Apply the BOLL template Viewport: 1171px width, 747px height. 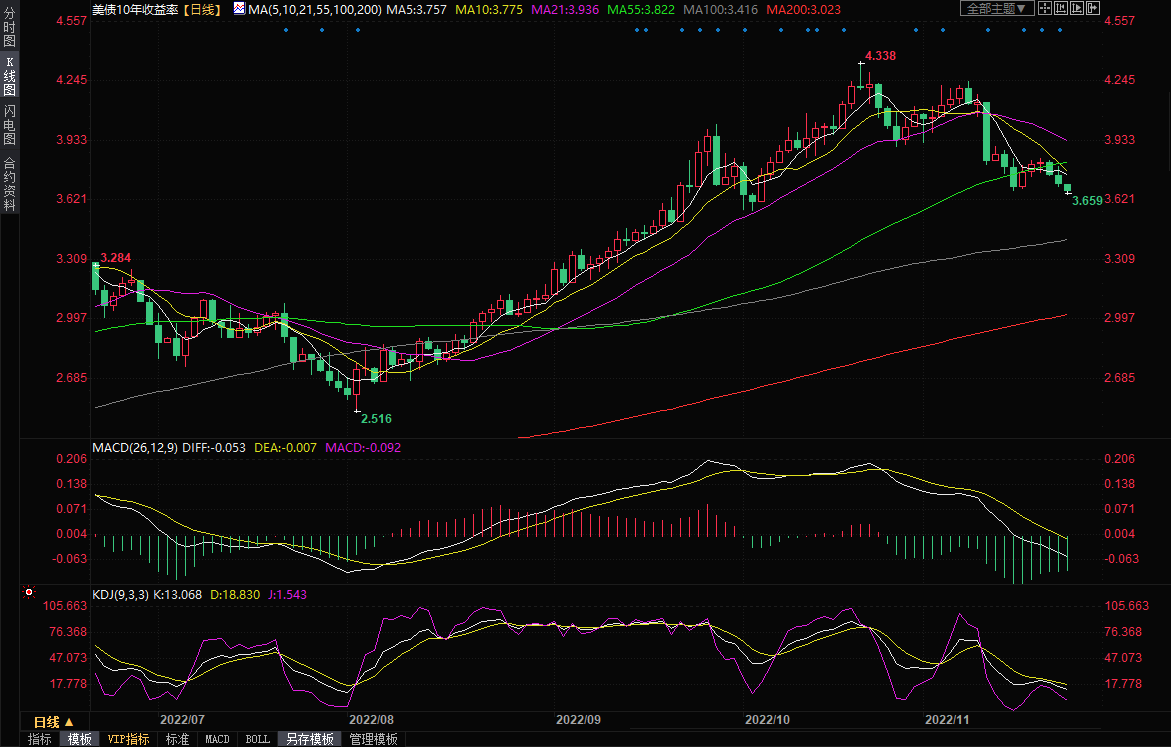(257, 739)
